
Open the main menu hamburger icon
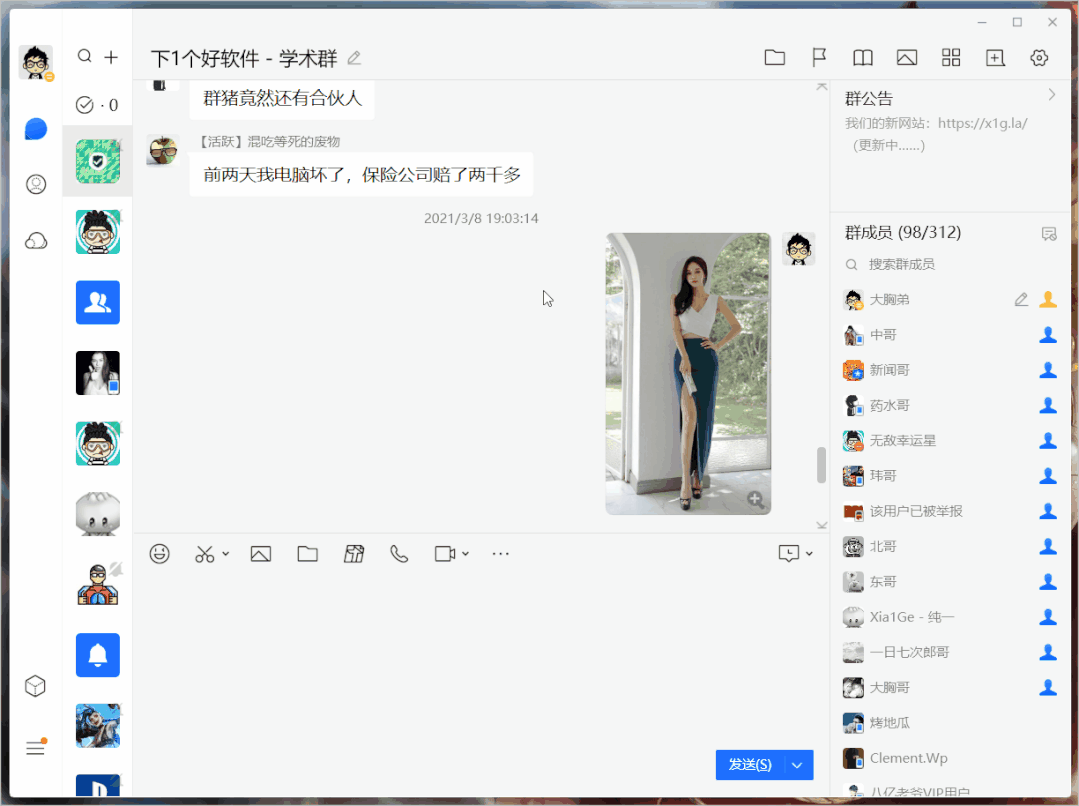[36, 748]
